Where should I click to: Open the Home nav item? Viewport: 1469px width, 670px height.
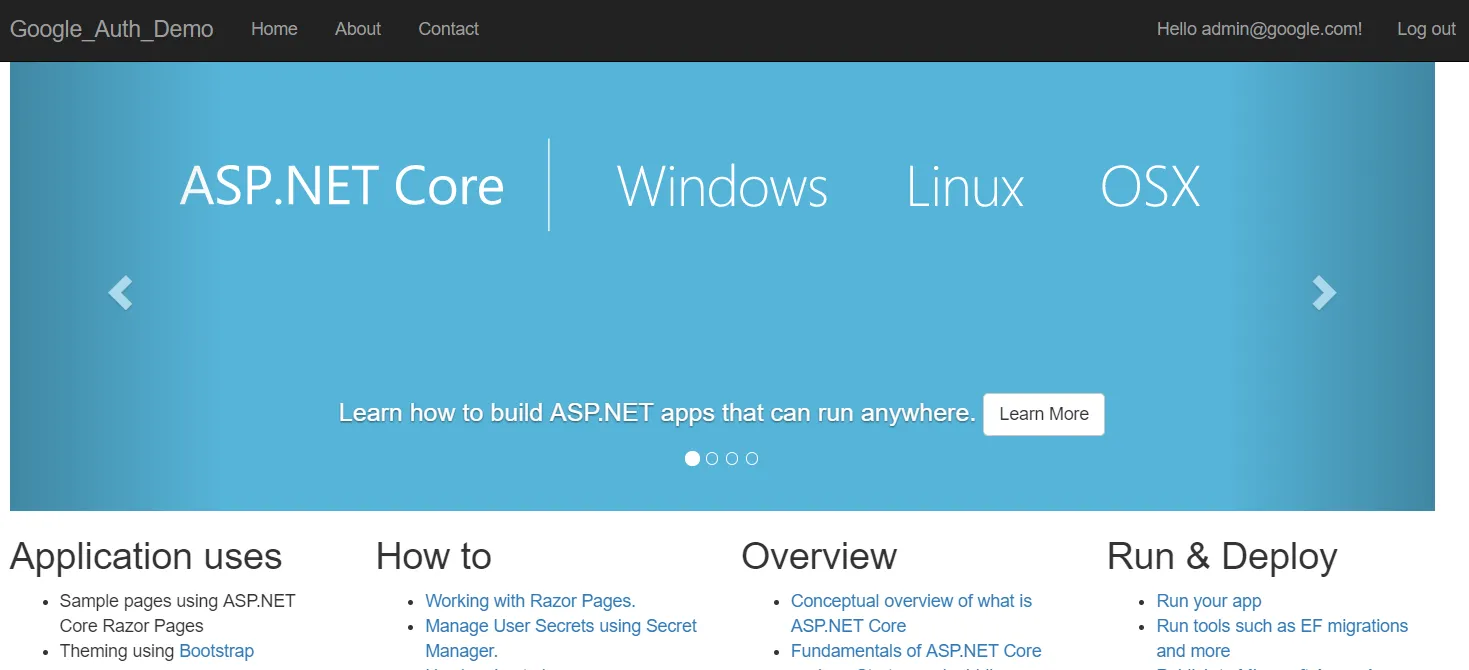[274, 29]
